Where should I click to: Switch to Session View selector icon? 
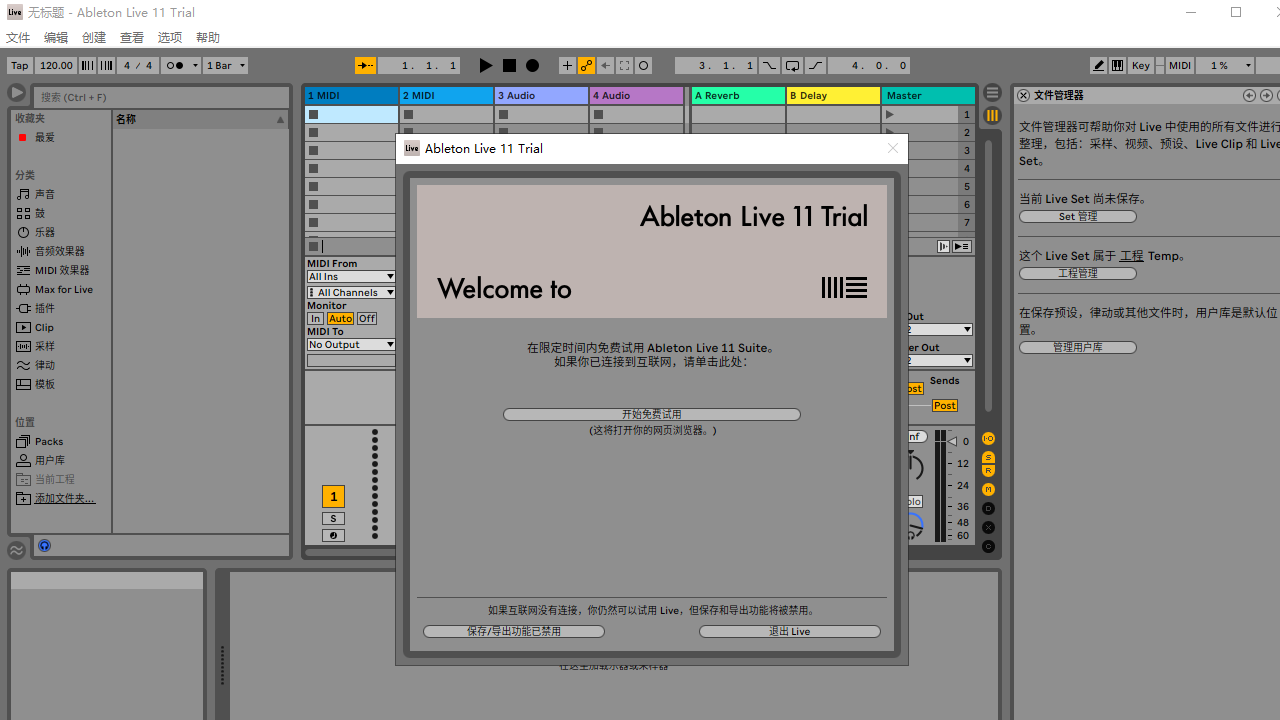pos(992,115)
